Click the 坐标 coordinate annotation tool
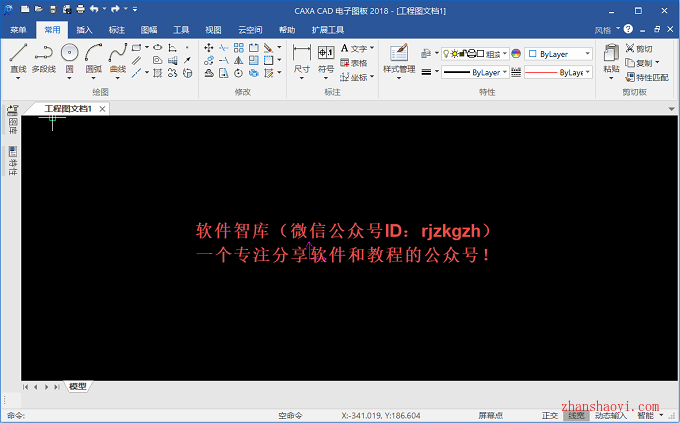 point(354,77)
